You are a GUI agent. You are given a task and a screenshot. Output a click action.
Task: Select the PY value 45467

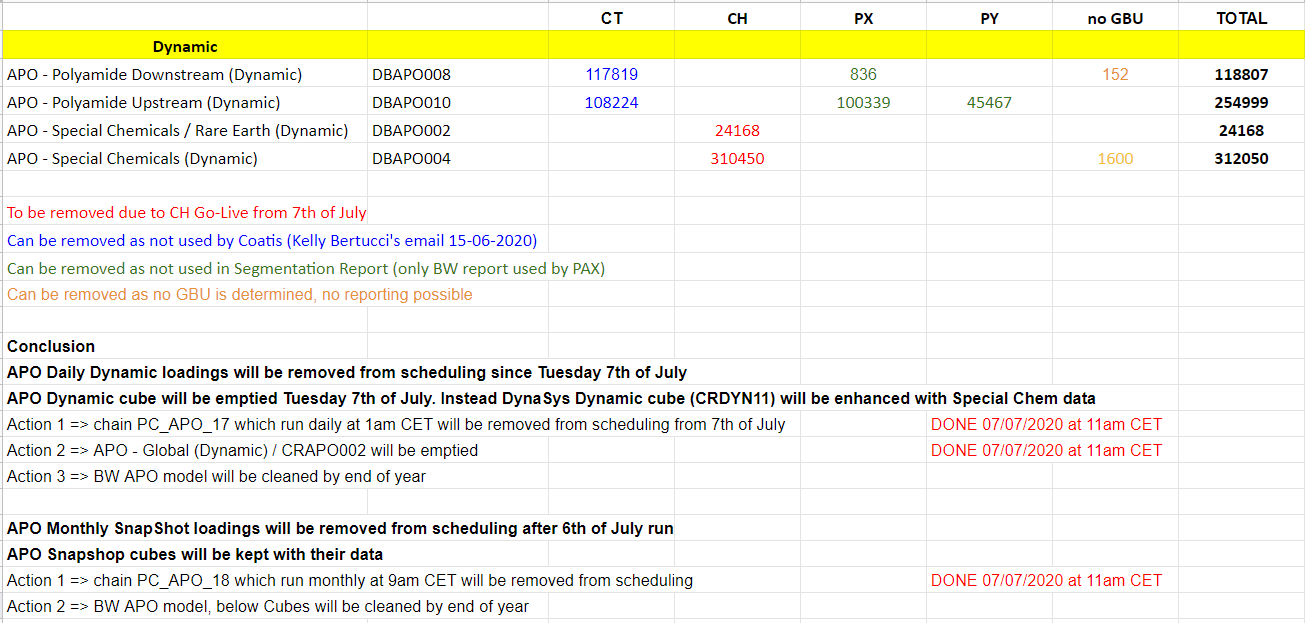tap(989, 102)
